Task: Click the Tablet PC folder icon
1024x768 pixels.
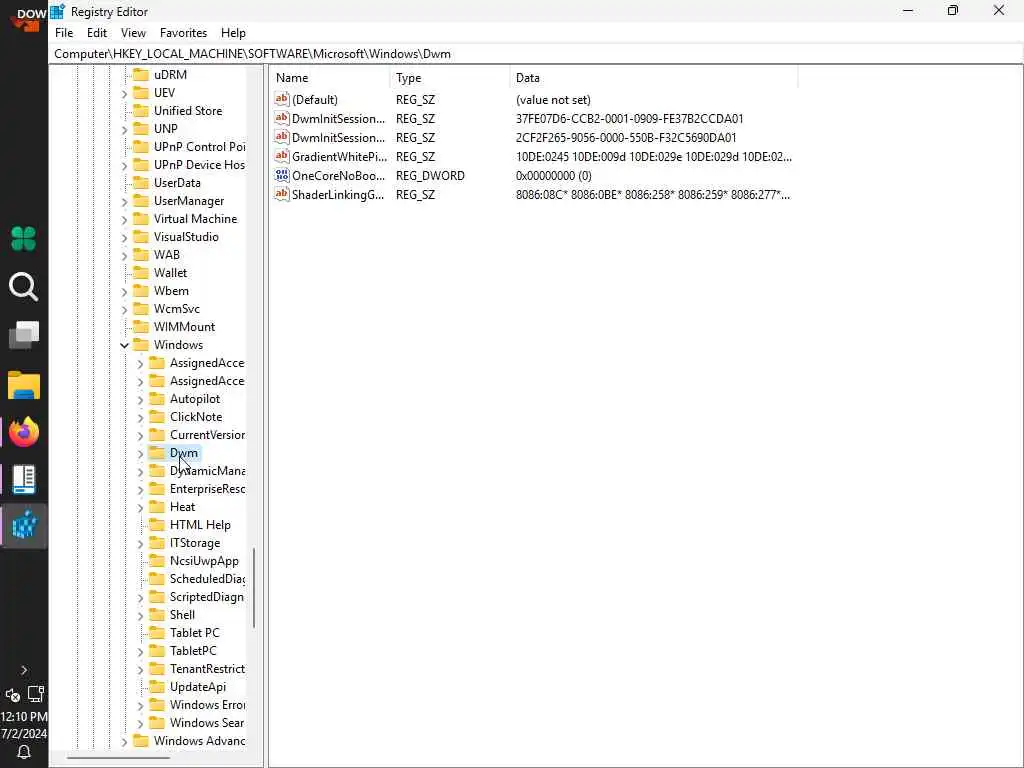Action: pos(157,632)
